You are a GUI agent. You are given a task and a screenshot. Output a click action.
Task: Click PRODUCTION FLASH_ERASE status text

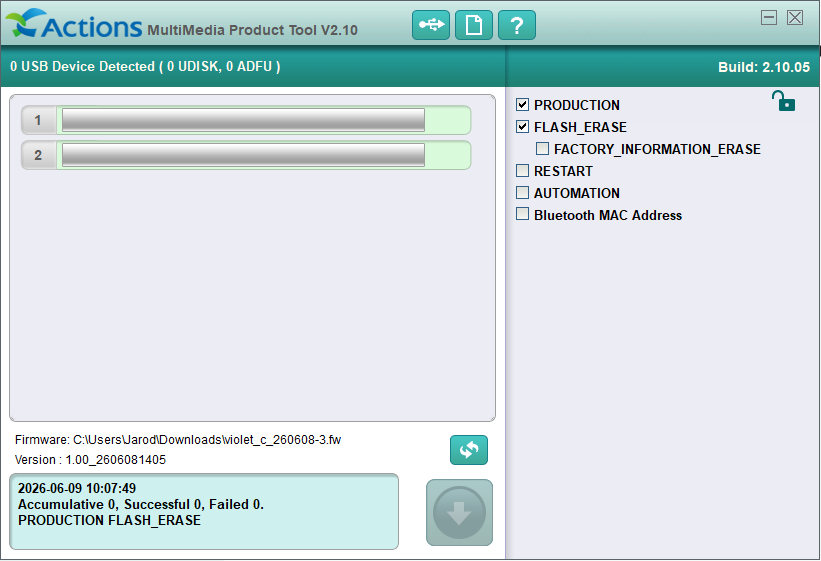coord(109,520)
